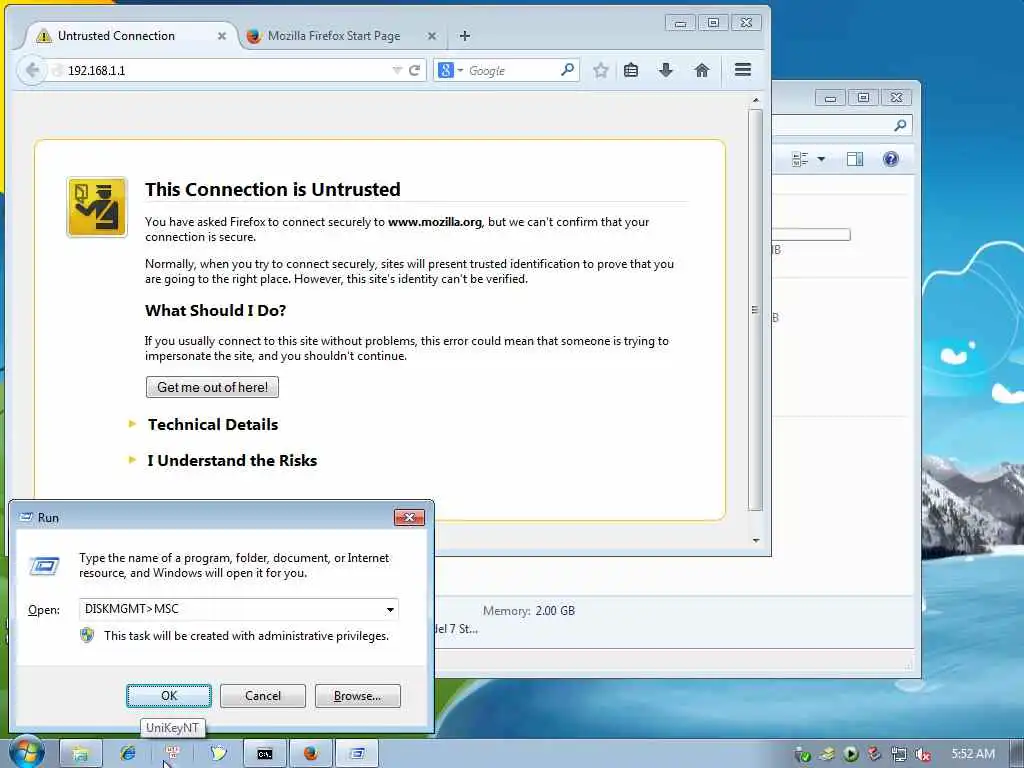Click the green checkmark tray icon
Screen dimensions: 1024x768
tap(803, 754)
